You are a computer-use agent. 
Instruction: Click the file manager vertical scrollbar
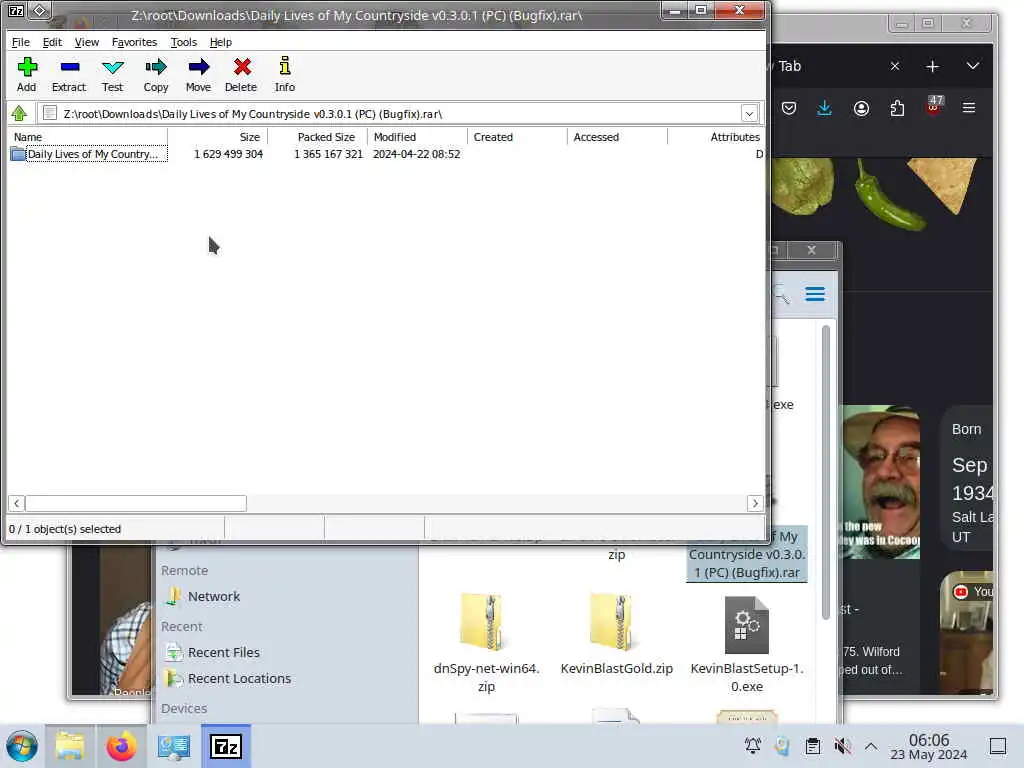pos(825,472)
